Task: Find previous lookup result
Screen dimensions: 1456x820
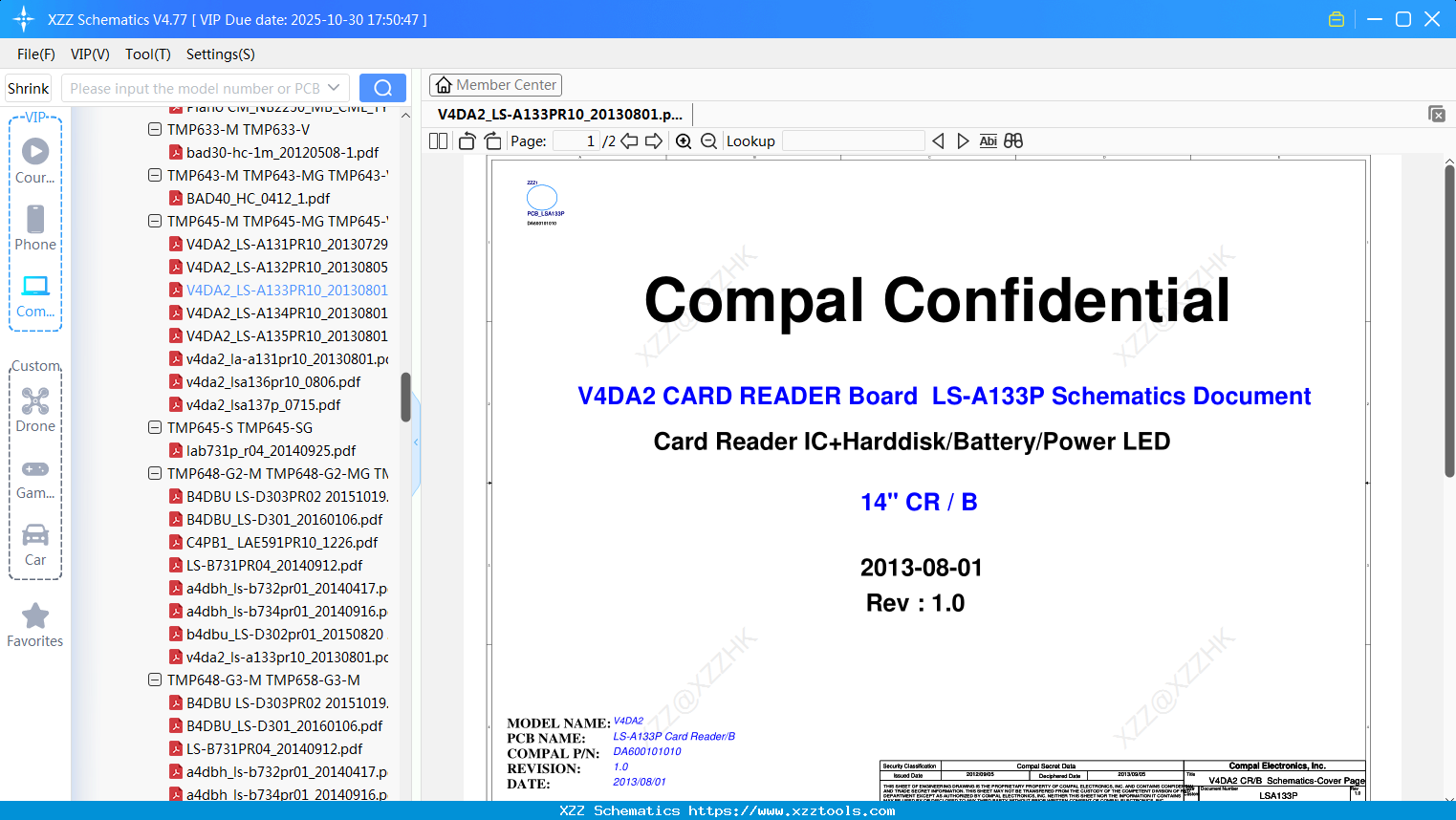Action: point(938,141)
